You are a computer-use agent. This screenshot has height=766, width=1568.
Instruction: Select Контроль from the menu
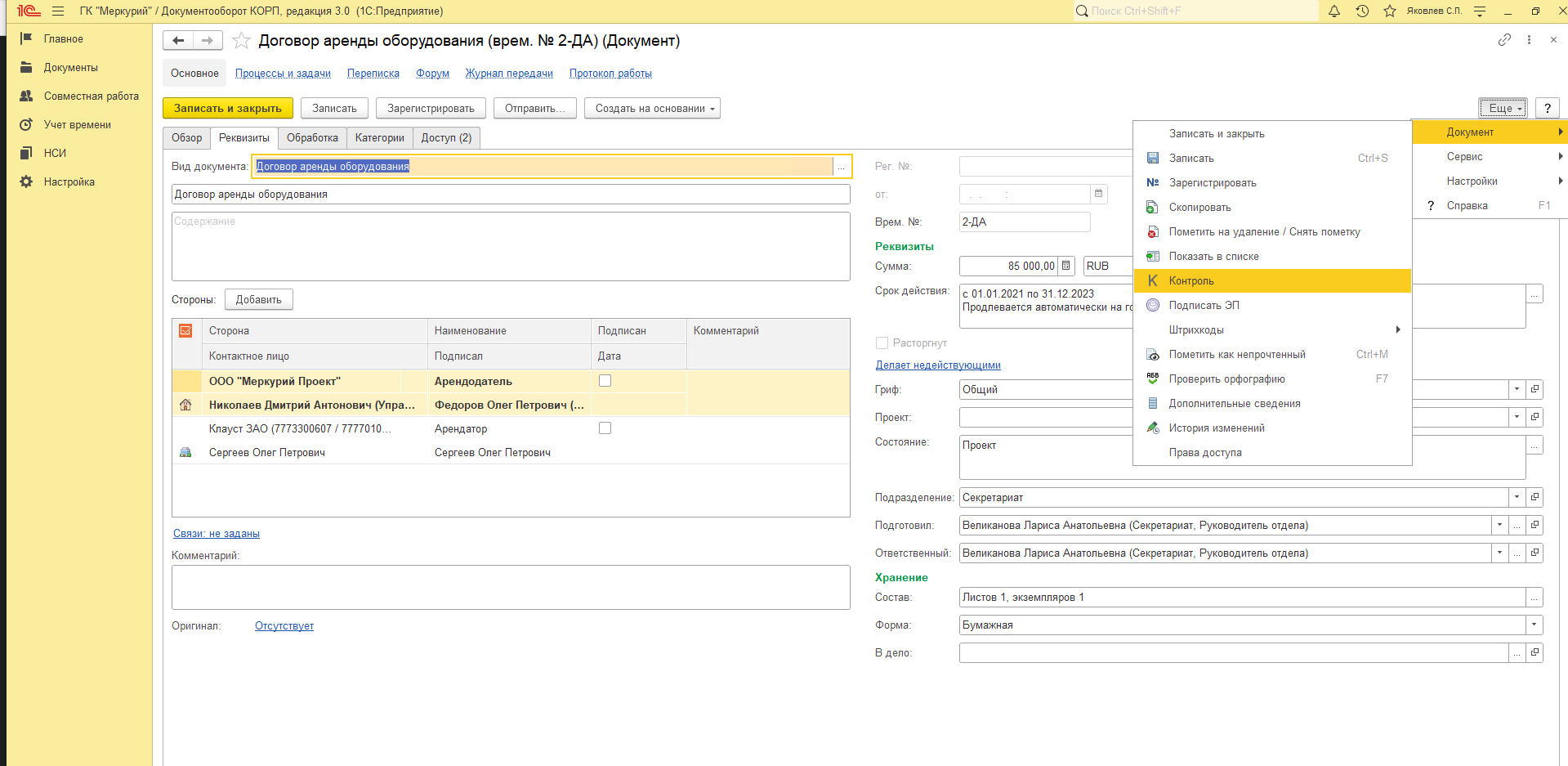point(1191,281)
